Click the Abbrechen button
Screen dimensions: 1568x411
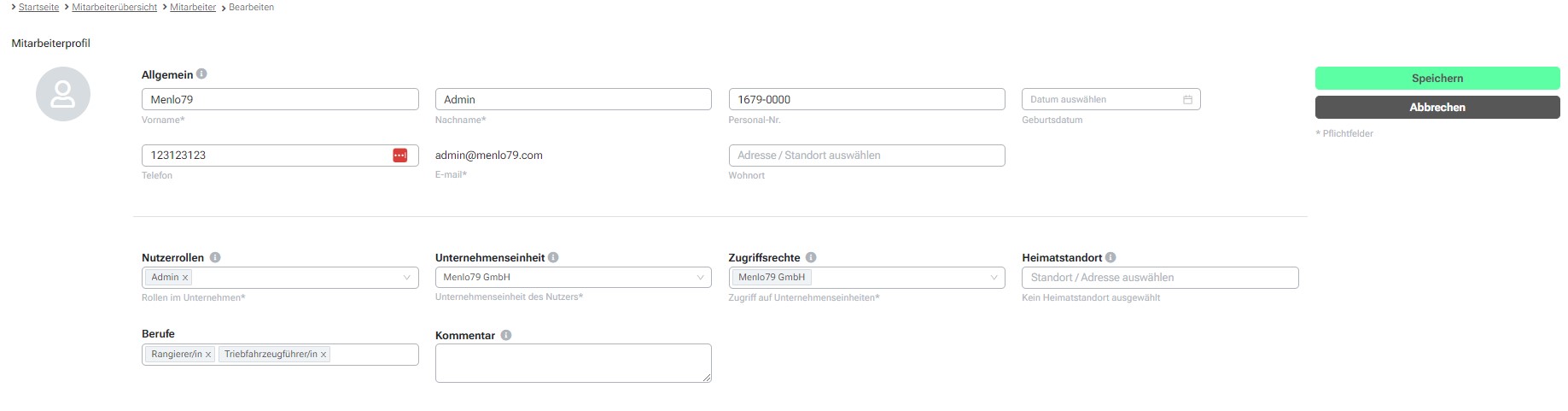[x=1437, y=108]
